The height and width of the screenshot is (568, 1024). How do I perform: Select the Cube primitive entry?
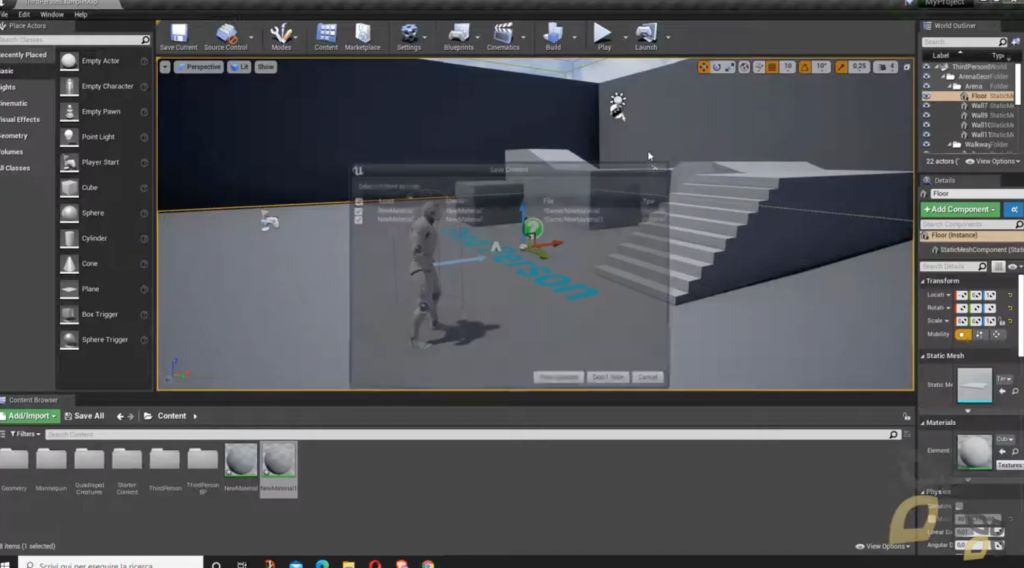coord(103,188)
